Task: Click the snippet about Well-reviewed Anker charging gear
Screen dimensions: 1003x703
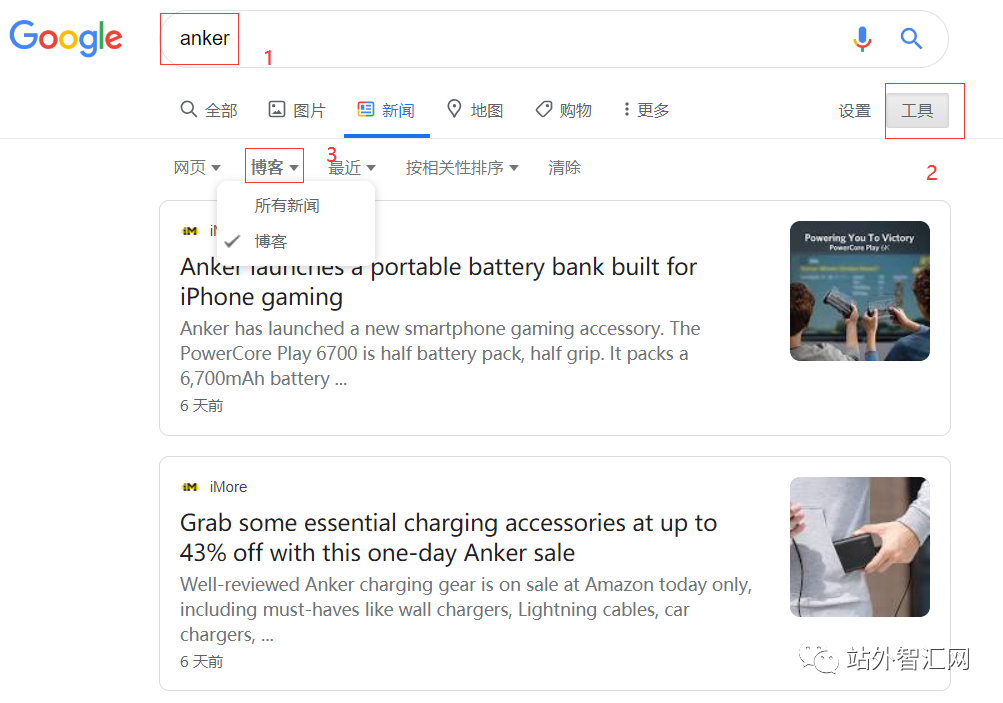Action: click(466, 609)
